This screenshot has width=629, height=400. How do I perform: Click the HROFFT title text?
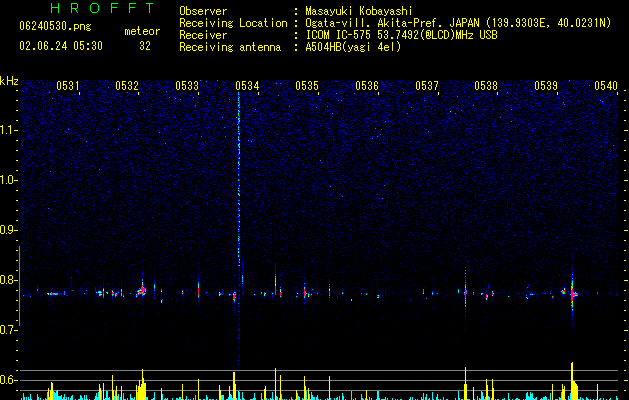pyautogui.click(x=103, y=8)
